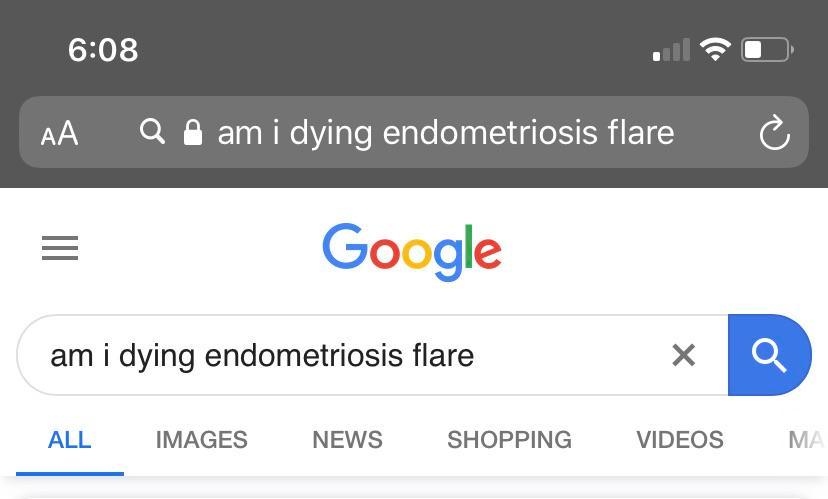This screenshot has width=828, height=499.
Task: Tap the padlock secure site icon
Action: pos(193,133)
